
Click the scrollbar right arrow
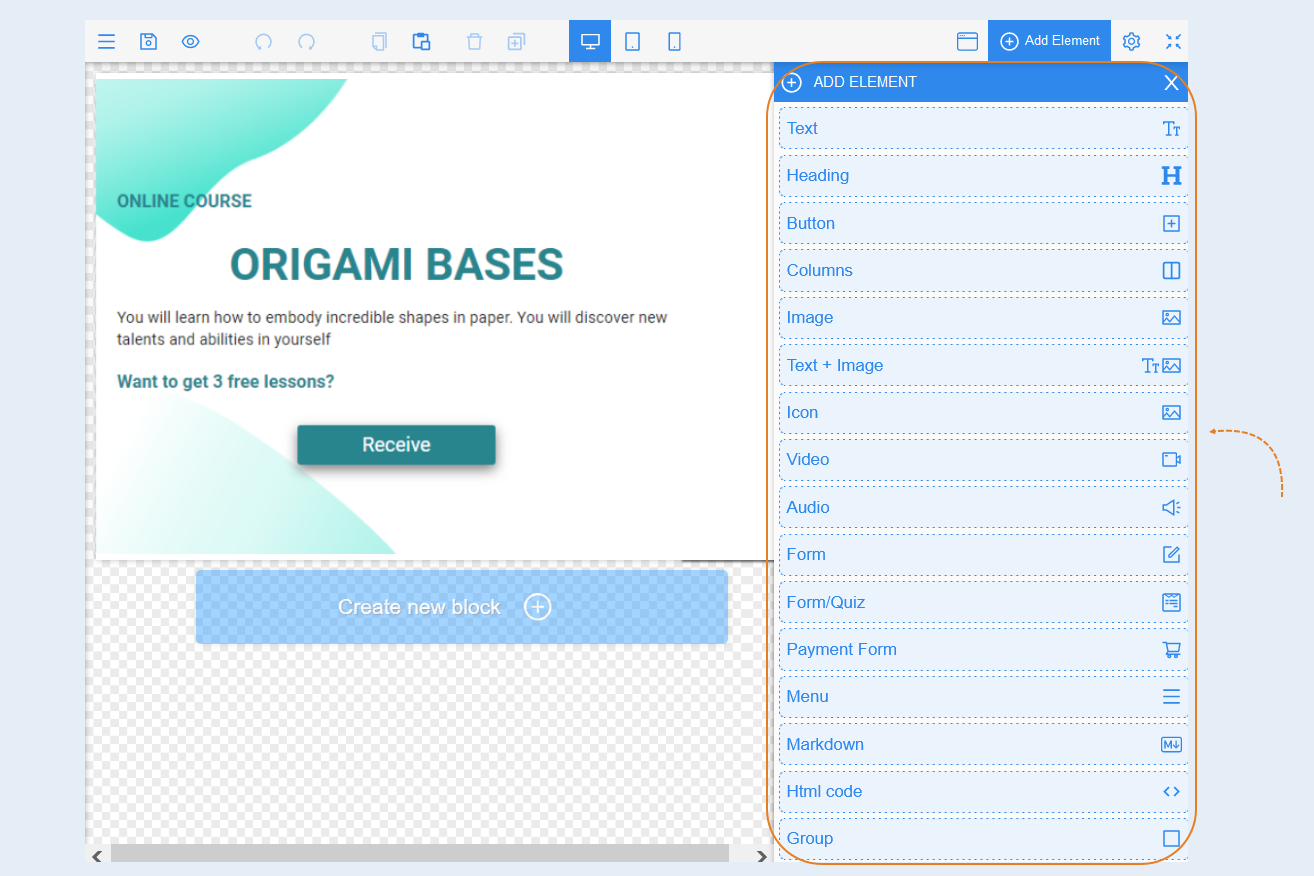[761, 855]
